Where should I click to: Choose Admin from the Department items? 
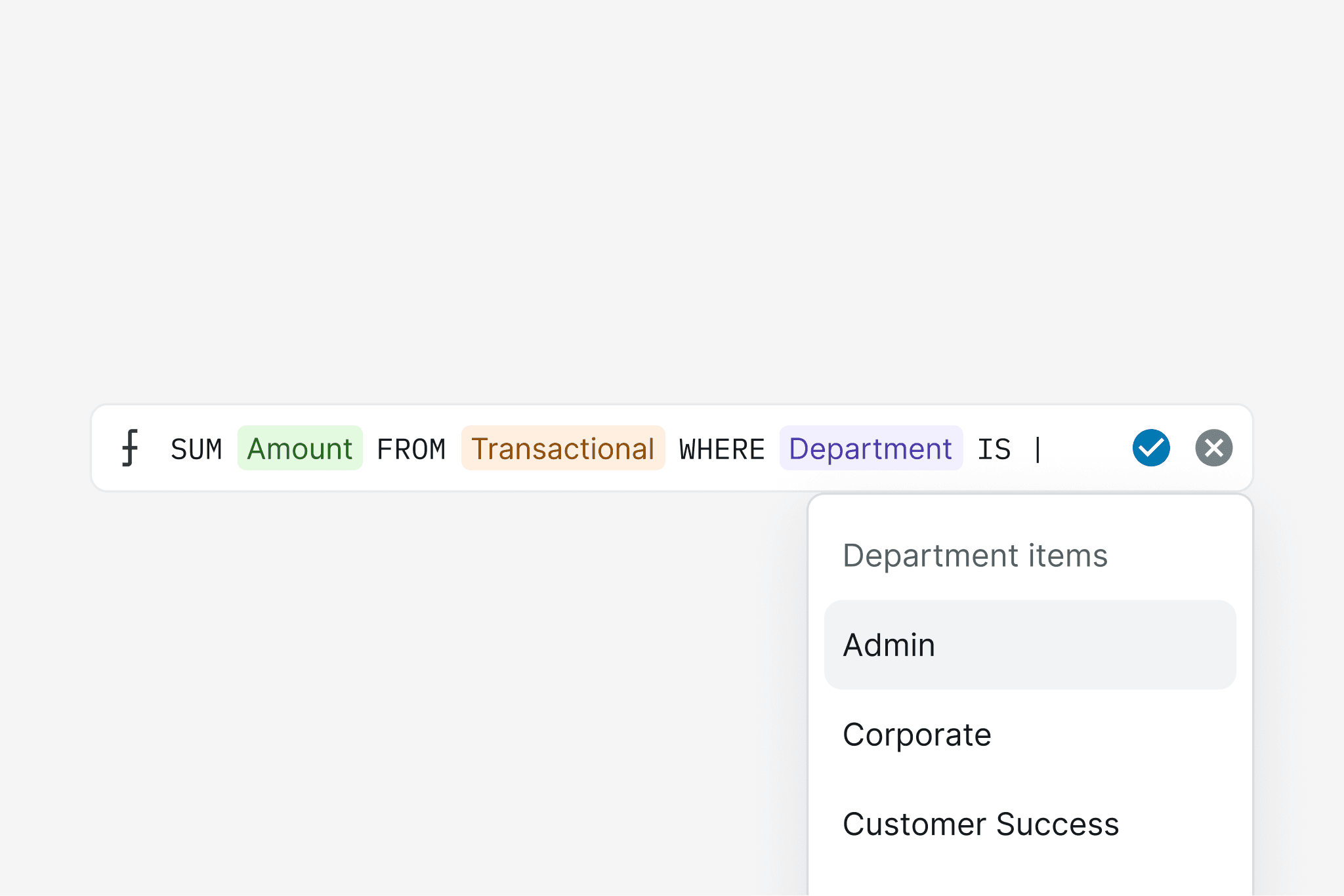tap(1030, 645)
